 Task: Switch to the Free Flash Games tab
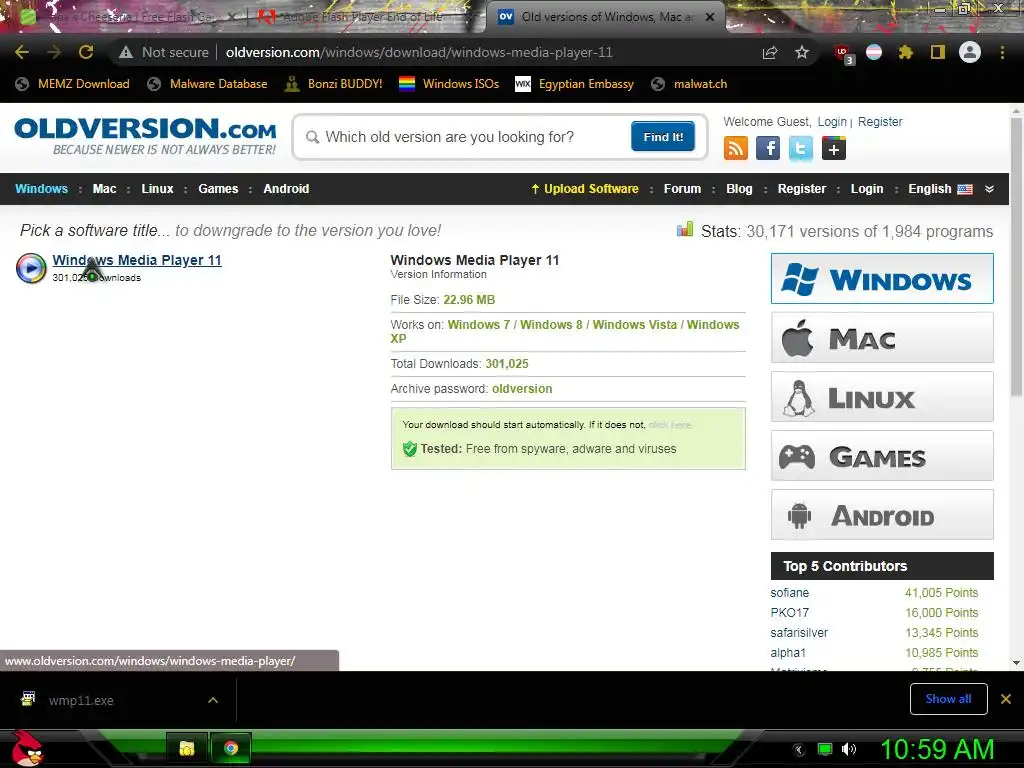pyautogui.click(x=125, y=17)
